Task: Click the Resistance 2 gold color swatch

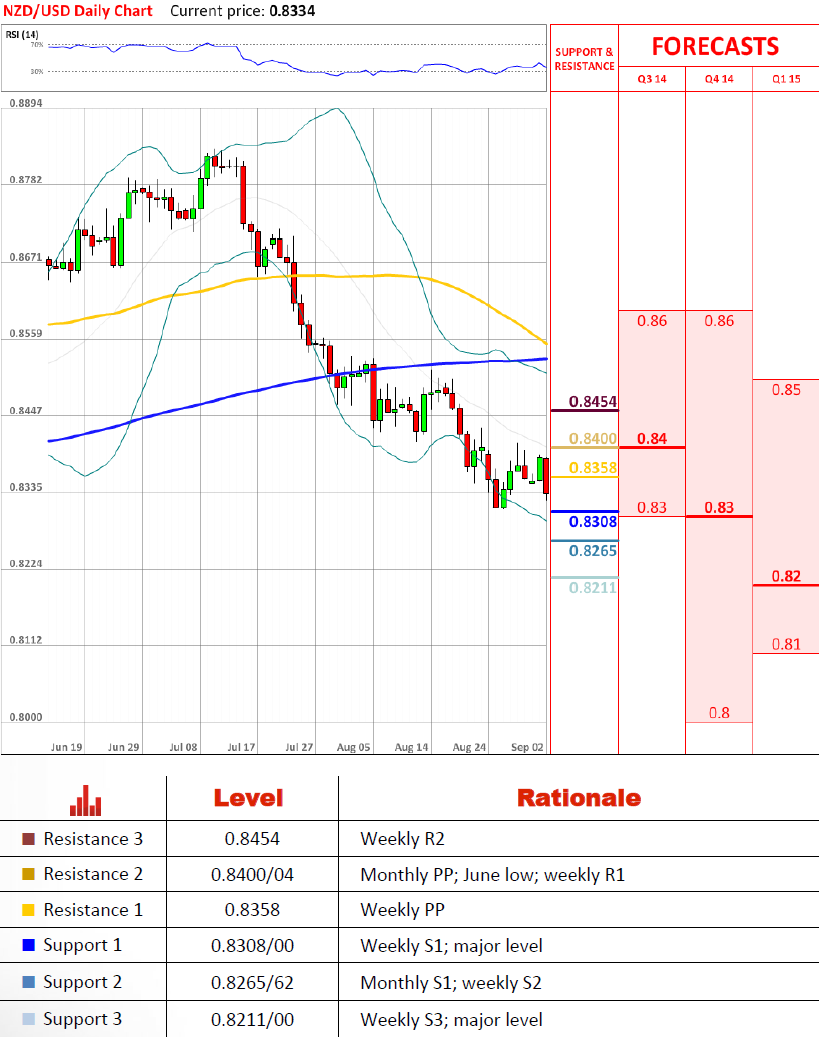Action: coord(28,874)
